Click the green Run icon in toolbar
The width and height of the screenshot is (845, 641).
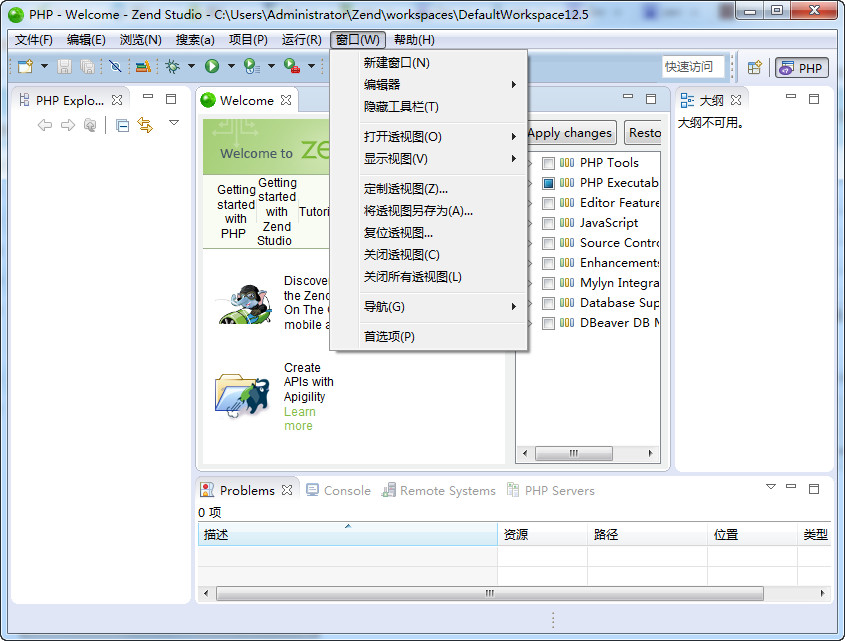pos(212,66)
